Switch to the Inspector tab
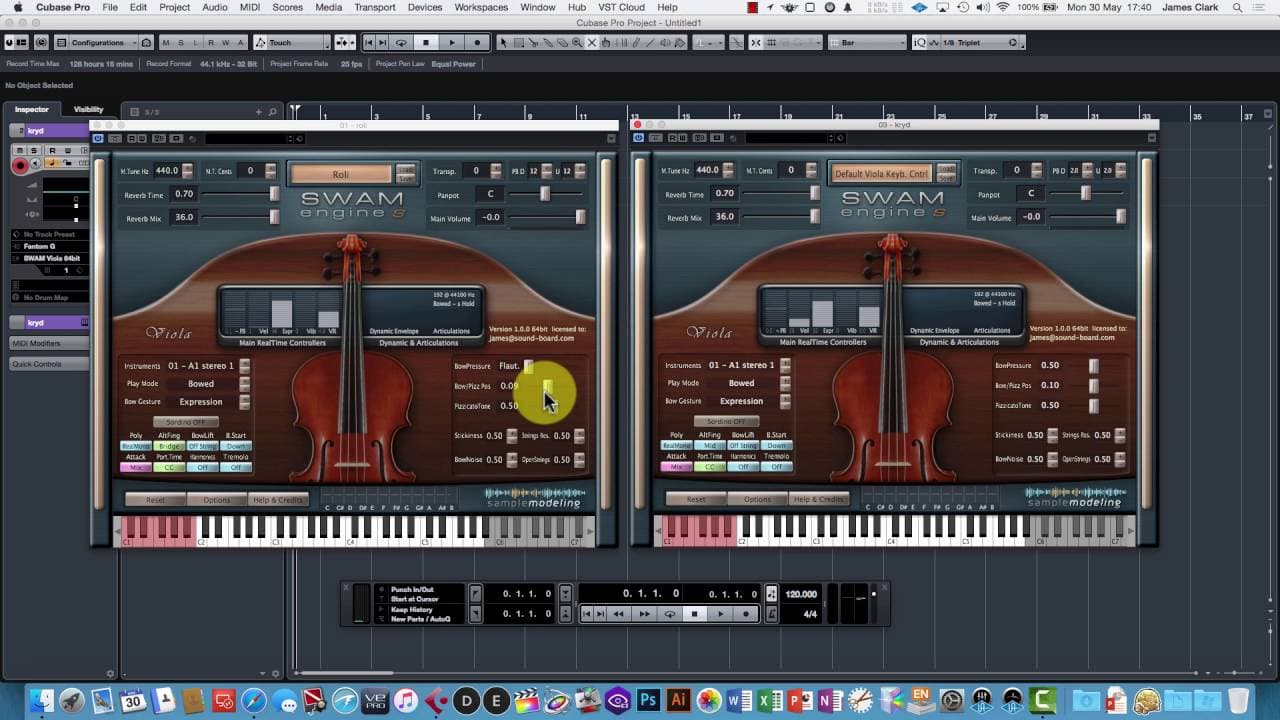1280x720 pixels. (x=32, y=110)
